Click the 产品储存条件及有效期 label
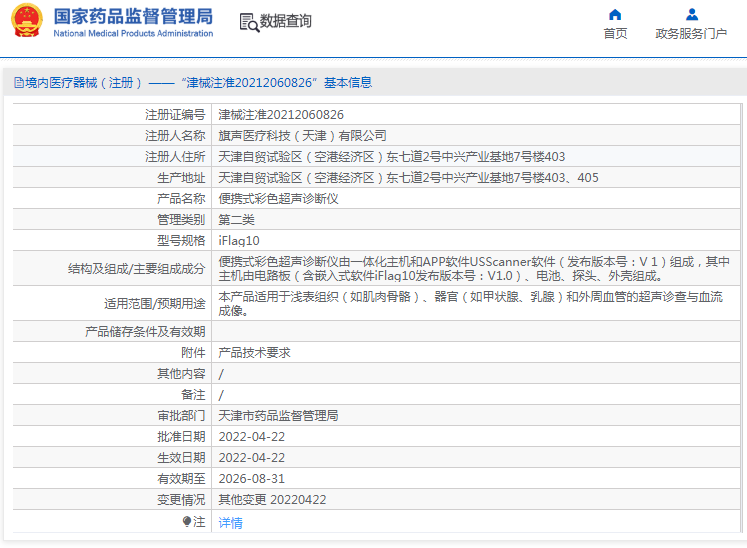This screenshot has height=548, width=747. [145, 332]
